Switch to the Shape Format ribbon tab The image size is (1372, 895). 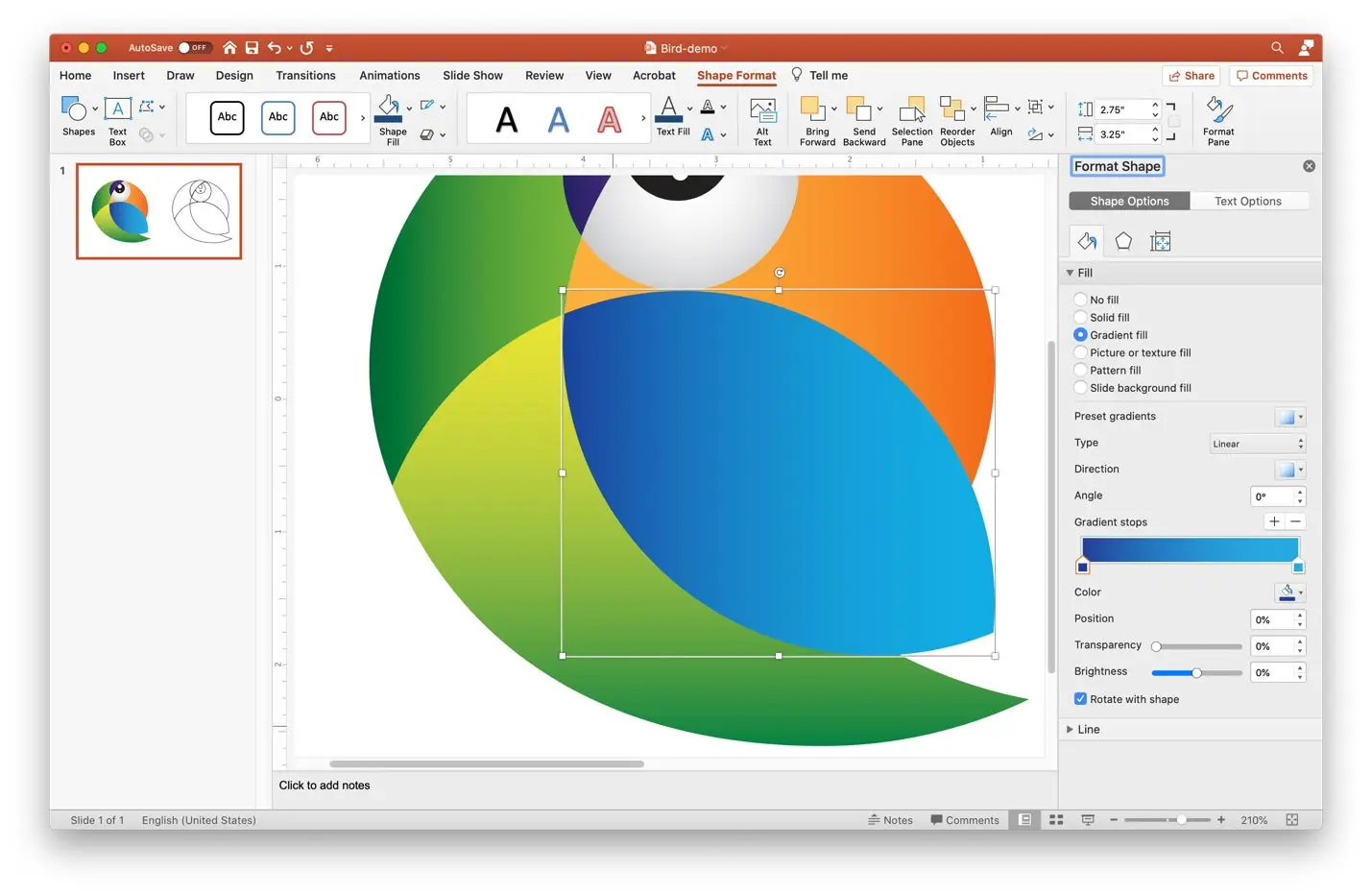pyautogui.click(x=736, y=75)
